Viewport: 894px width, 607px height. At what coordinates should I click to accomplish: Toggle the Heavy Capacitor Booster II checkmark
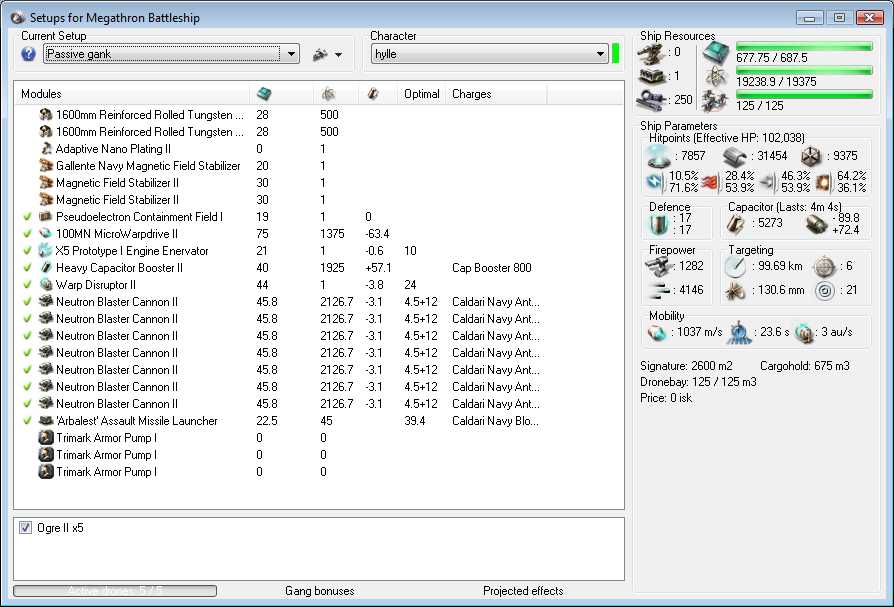[x=27, y=268]
